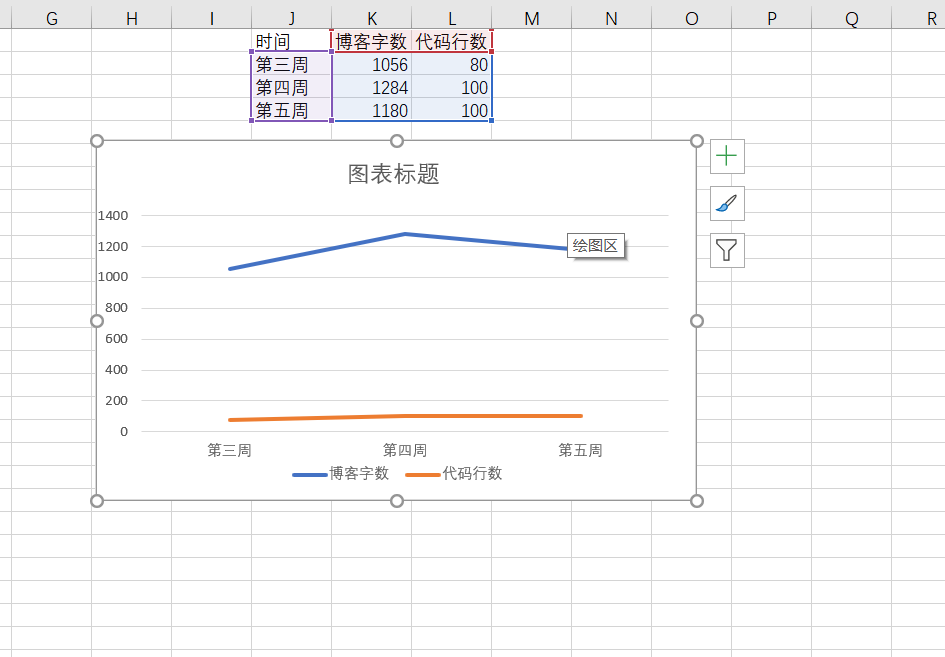Click the cell with value 1284
The width and height of the screenshot is (945, 657).
pyautogui.click(x=372, y=87)
